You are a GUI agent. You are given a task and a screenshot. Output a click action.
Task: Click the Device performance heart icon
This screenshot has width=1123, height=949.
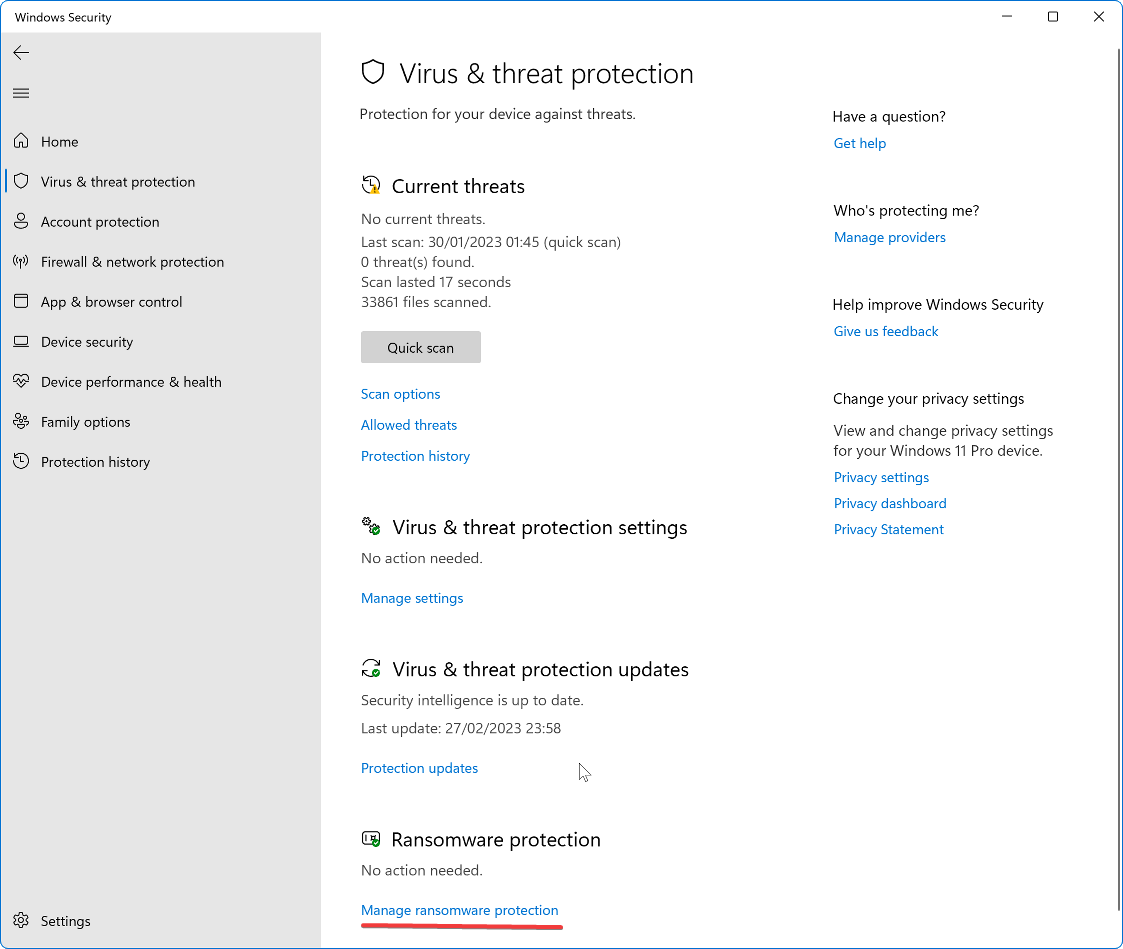[21, 381]
